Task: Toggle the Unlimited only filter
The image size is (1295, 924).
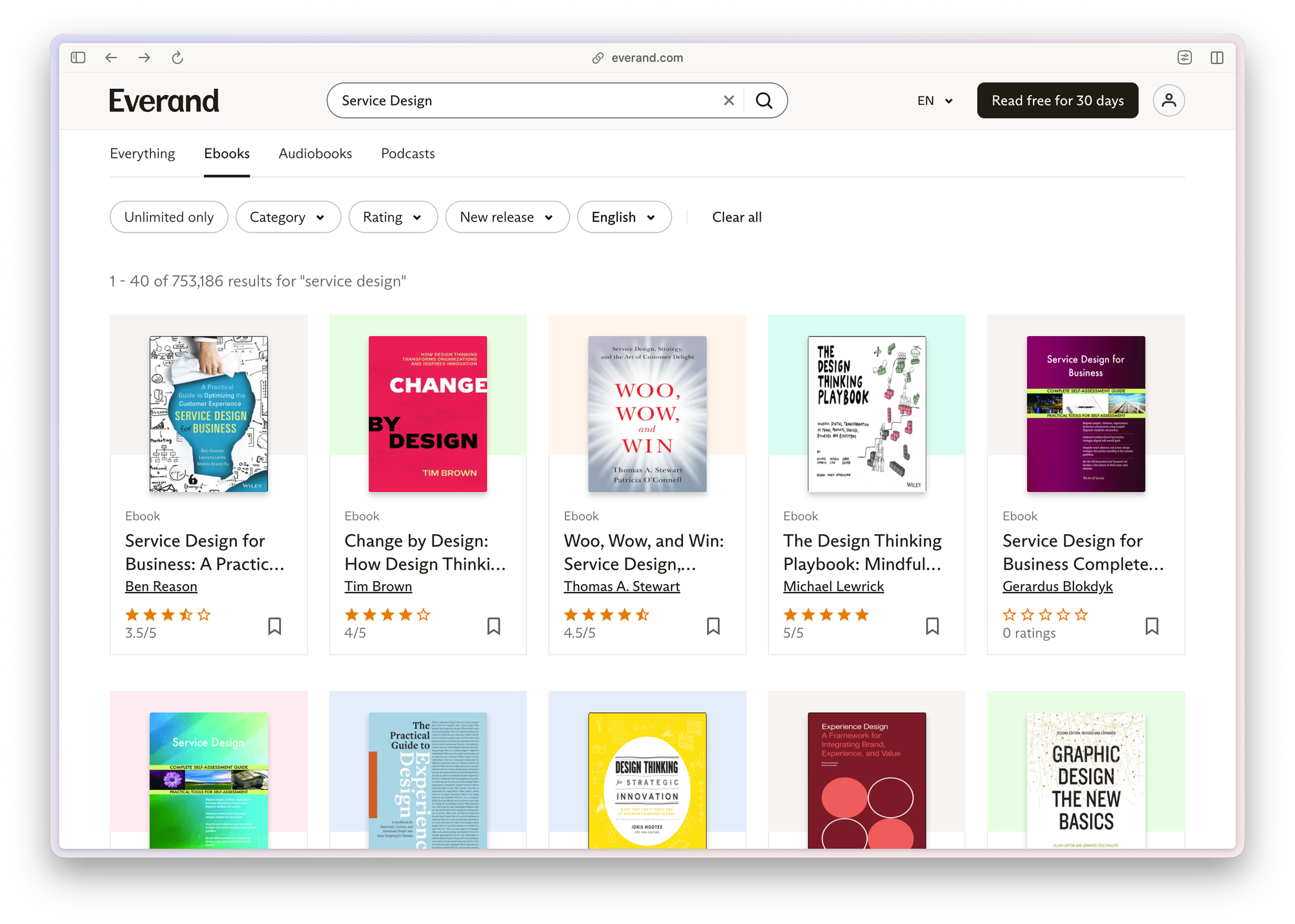Action: (x=169, y=217)
